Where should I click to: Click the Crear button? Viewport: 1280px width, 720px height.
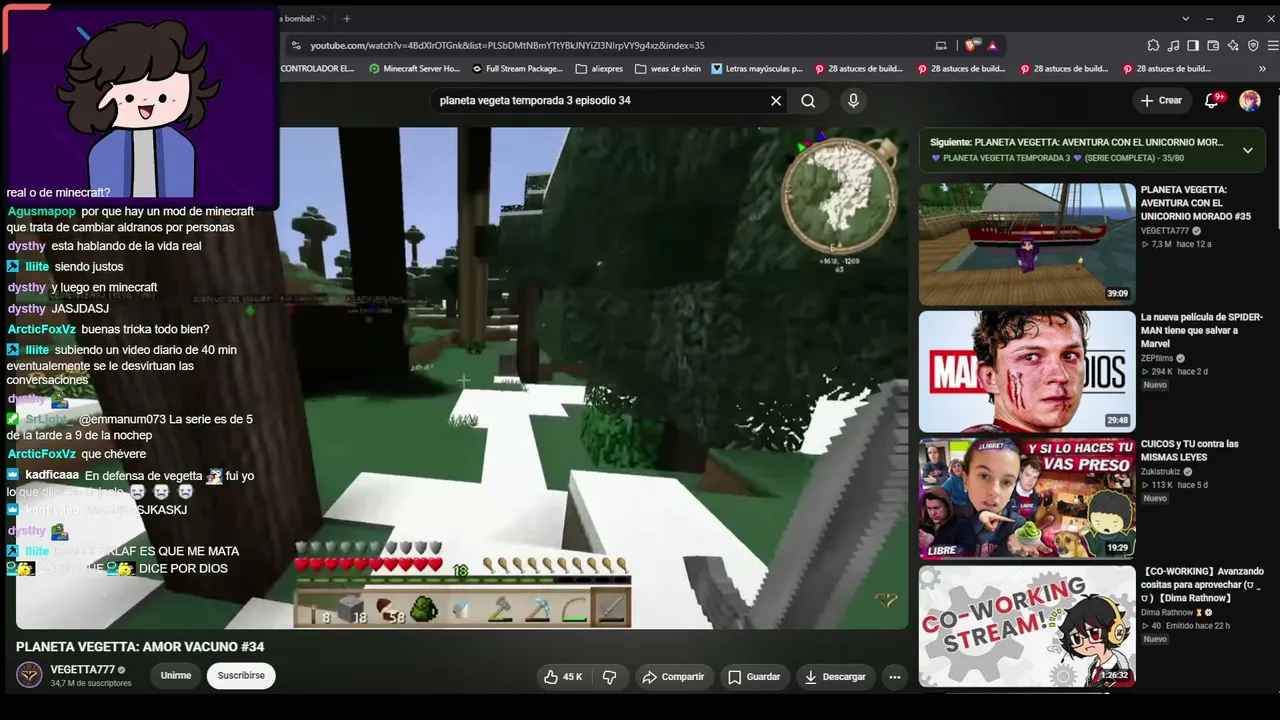tap(1161, 100)
